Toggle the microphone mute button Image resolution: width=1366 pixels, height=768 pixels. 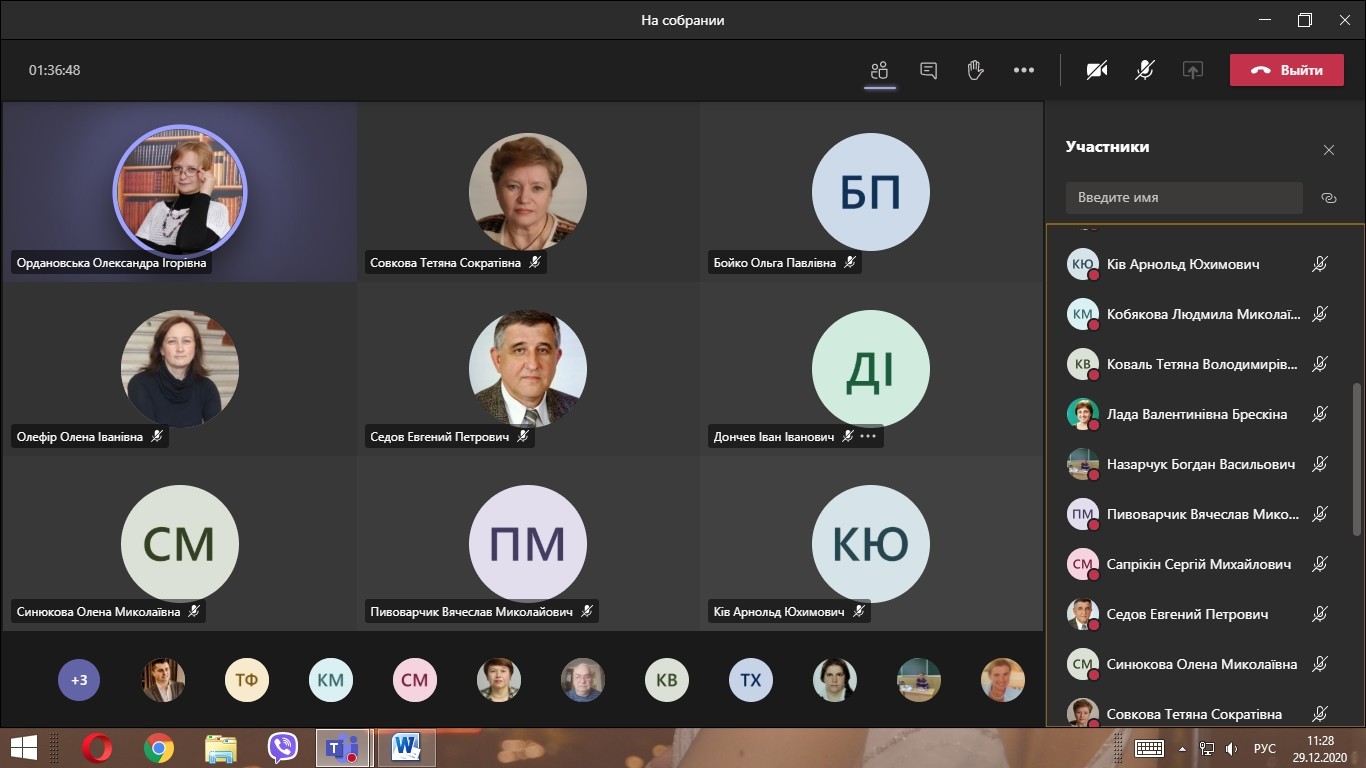coord(1145,70)
